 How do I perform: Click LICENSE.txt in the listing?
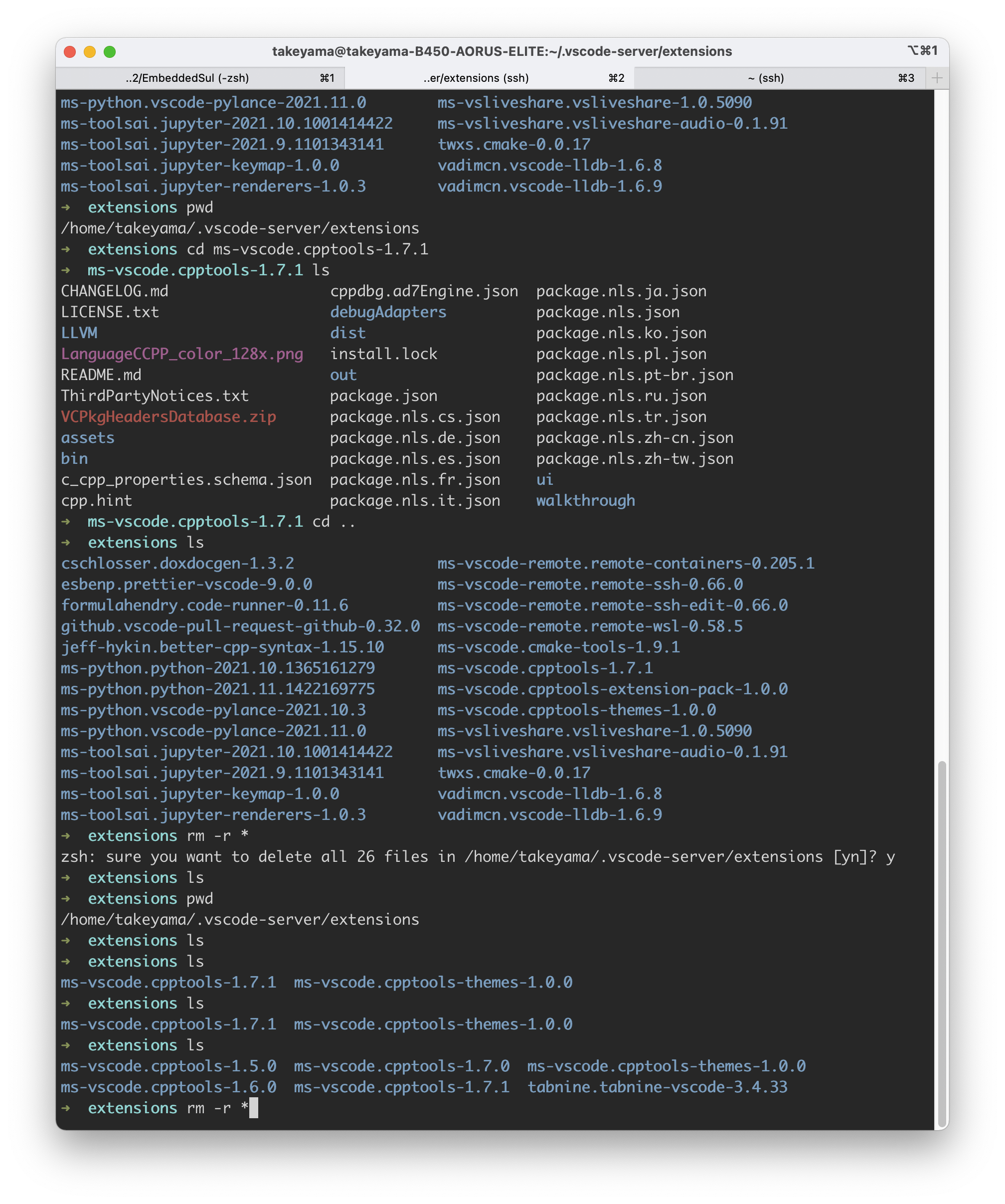110,312
